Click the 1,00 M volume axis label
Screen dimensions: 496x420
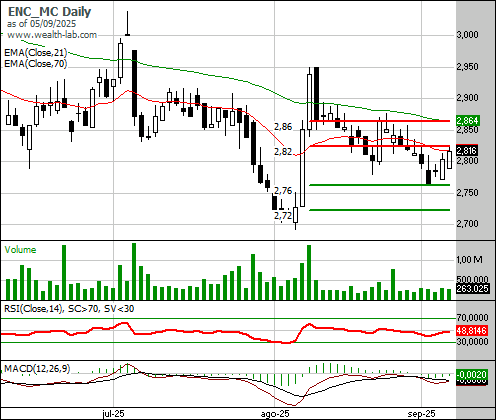(x=469, y=260)
